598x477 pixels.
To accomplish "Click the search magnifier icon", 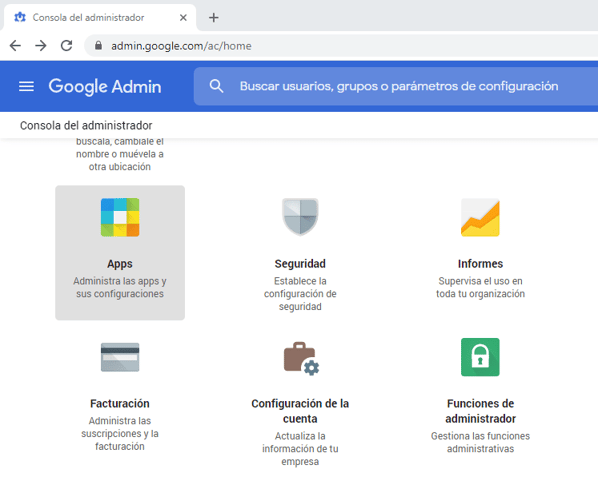I will point(216,86).
